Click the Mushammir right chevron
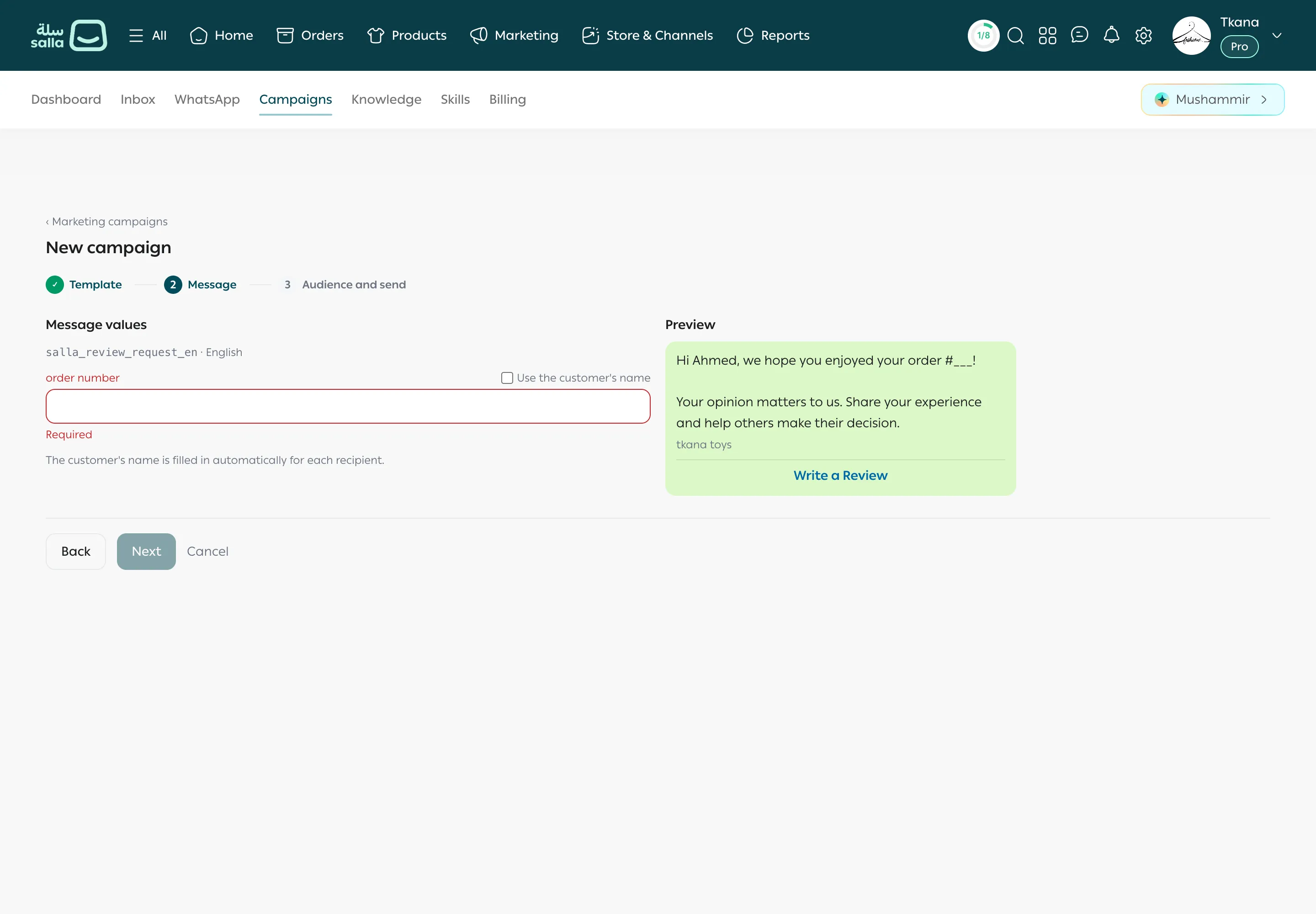 click(x=1264, y=100)
